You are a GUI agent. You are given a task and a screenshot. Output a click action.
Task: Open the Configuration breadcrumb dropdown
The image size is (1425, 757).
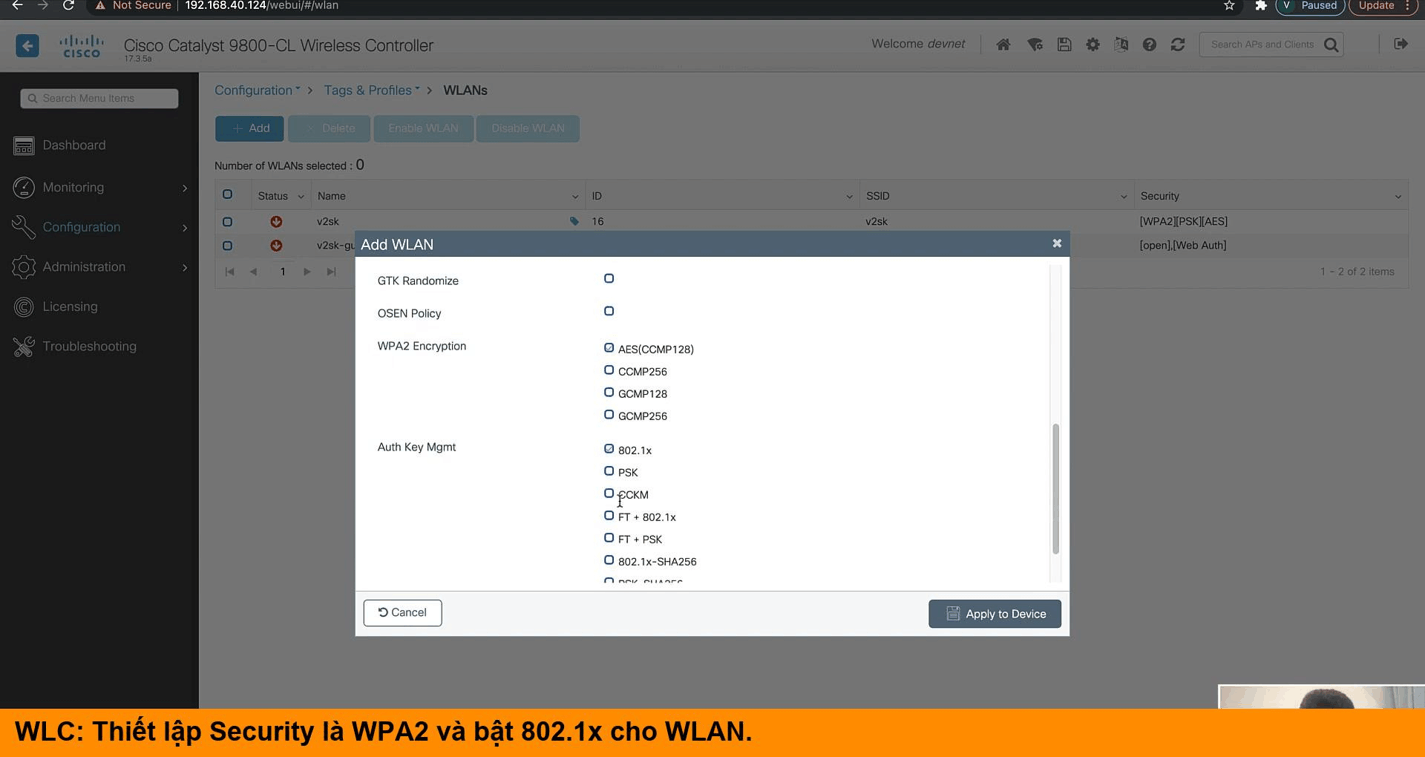click(x=257, y=90)
